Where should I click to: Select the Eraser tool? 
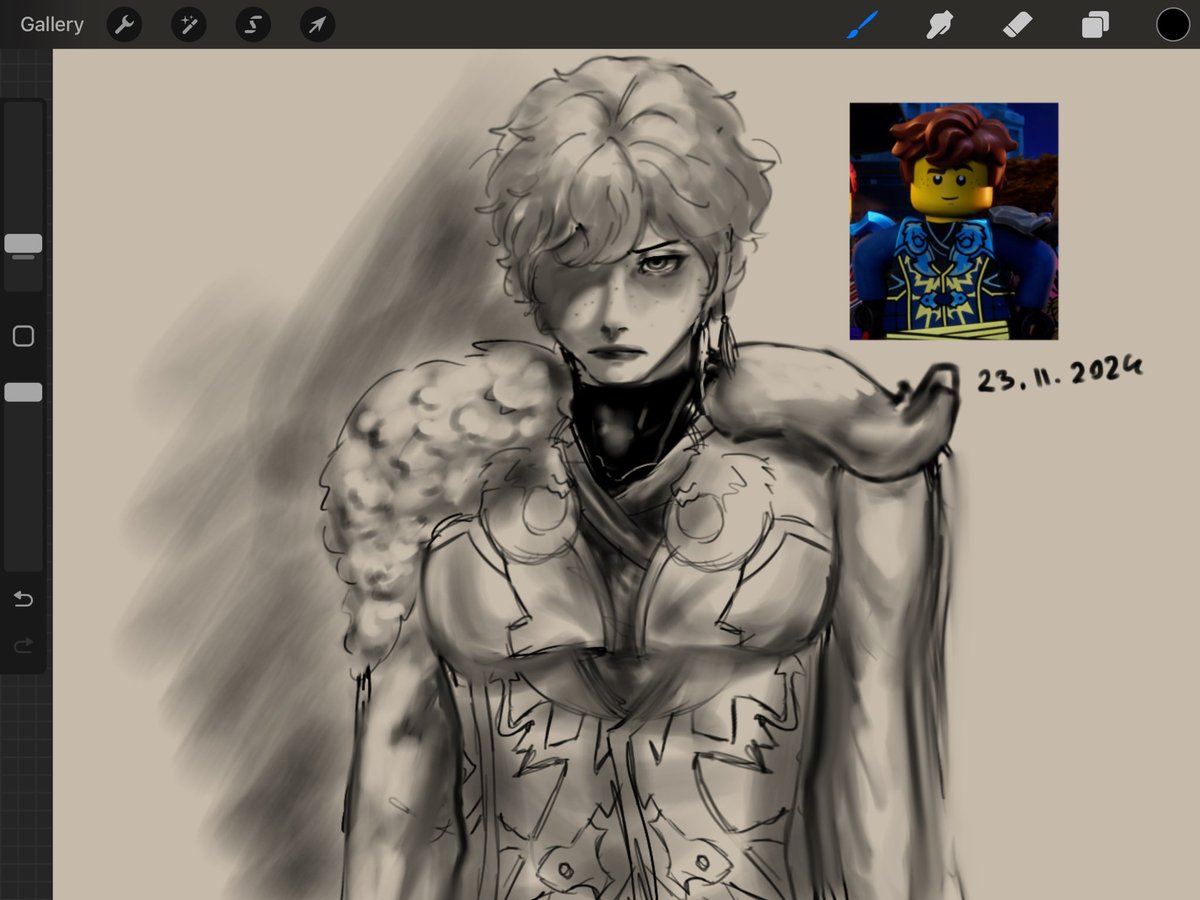1017,25
